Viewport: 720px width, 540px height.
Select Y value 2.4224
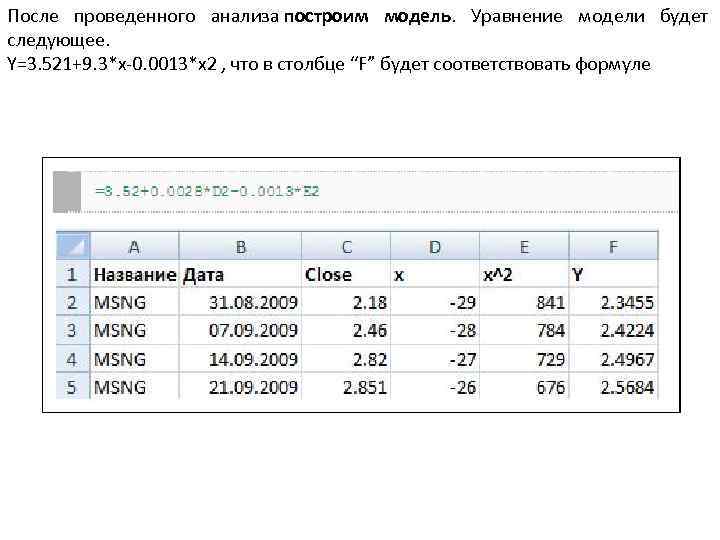pyautogui.click(x=613, y=330)
